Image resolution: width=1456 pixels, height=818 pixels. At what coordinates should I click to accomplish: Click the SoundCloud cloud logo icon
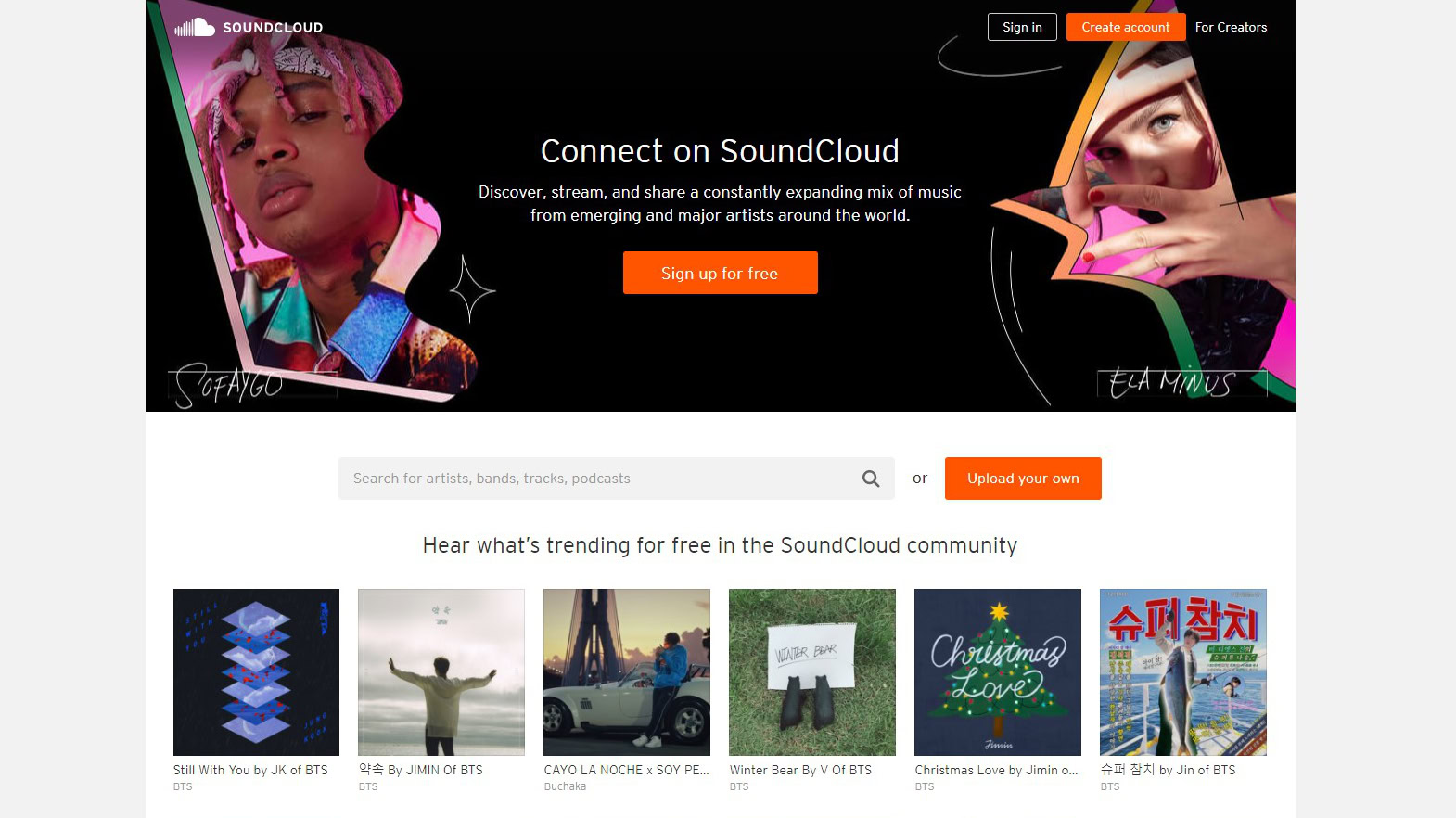tap(196, 28)
